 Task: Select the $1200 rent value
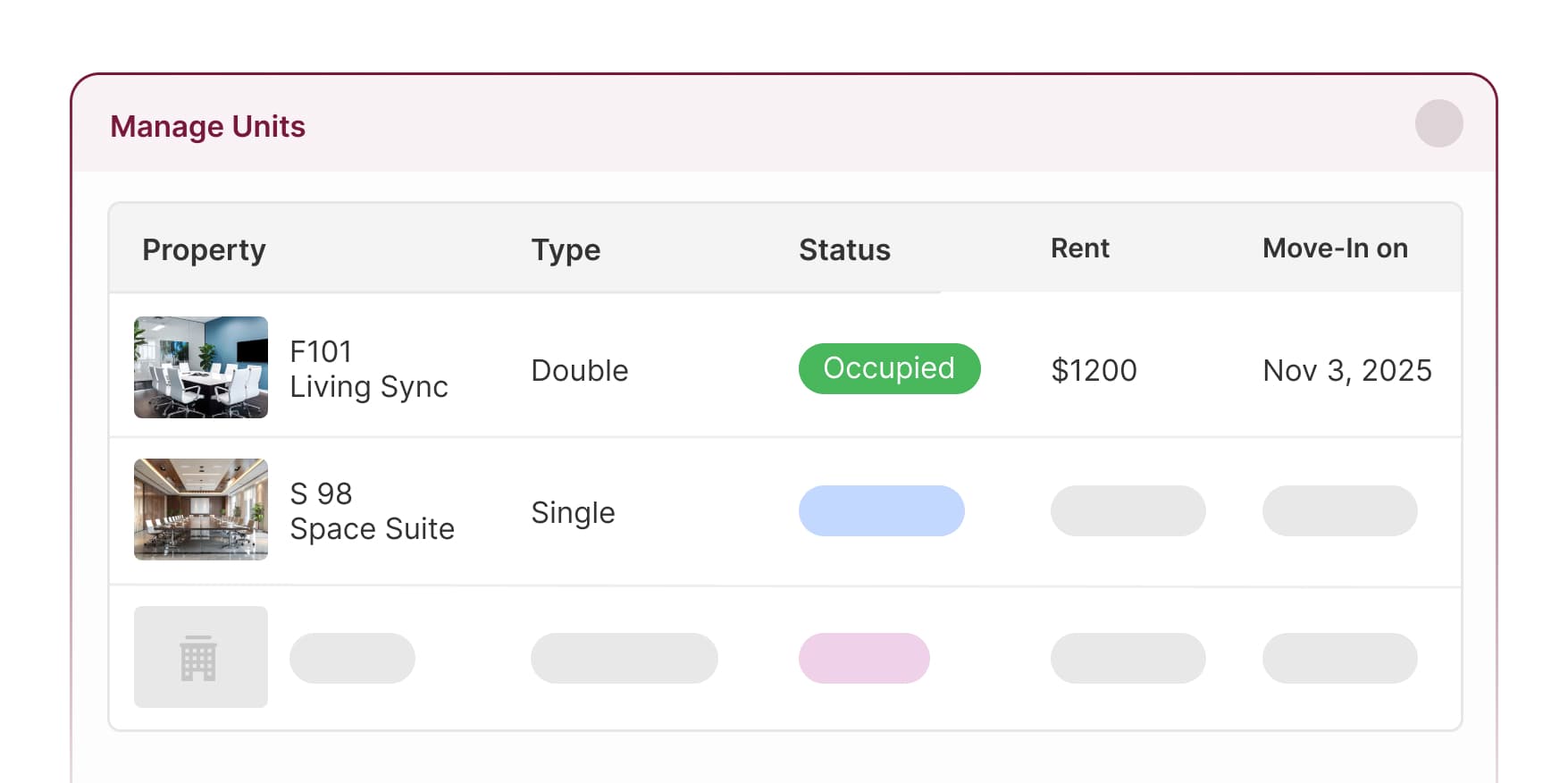pyautogui.click(x=1094, y=370)
